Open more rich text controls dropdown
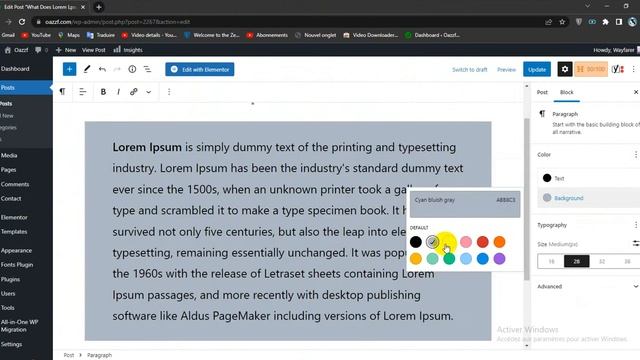The height and width of the screenshot is (360, 640). [149, 92]
